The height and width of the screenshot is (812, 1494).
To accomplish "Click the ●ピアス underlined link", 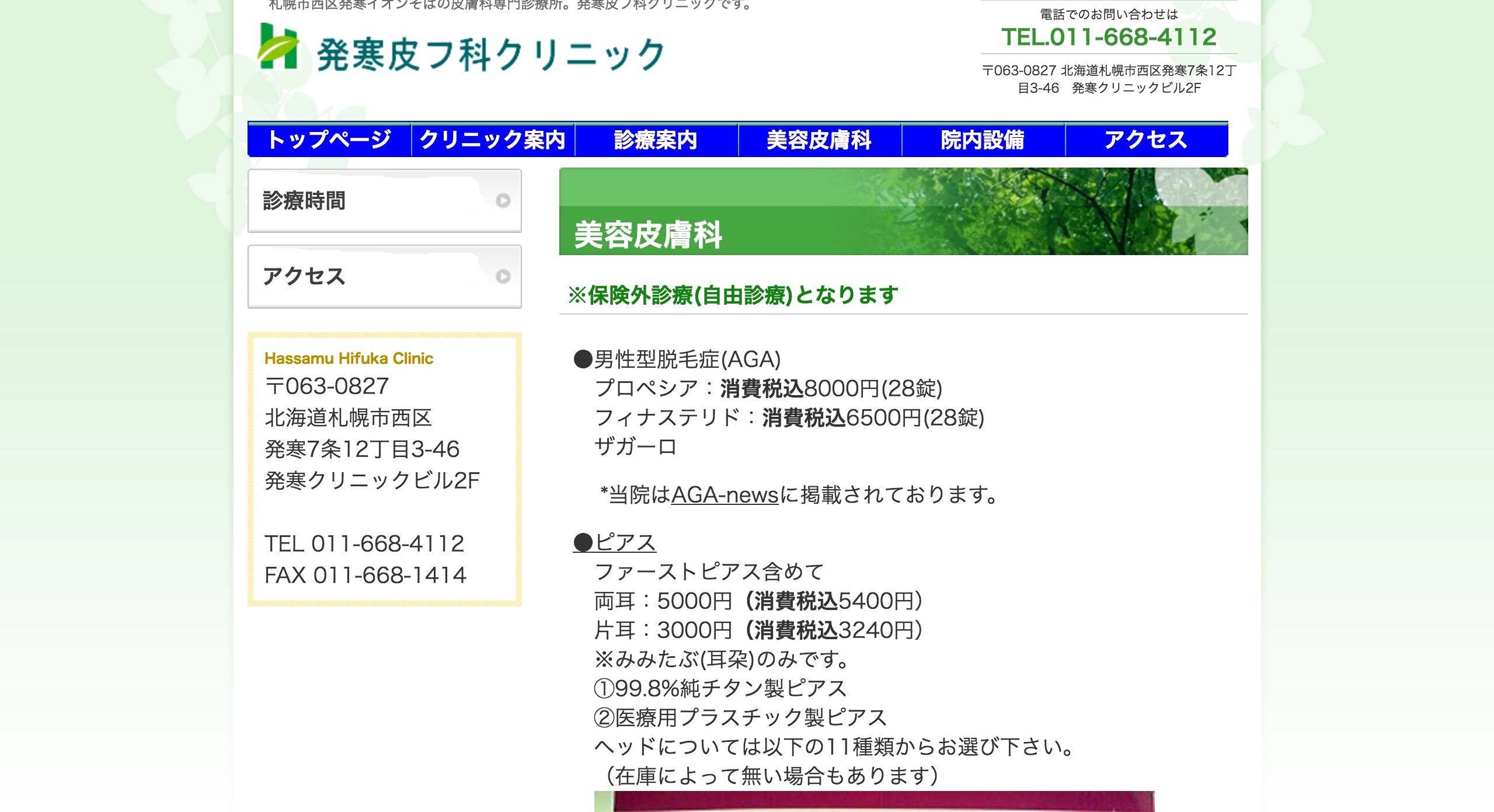I will [615, 542].
